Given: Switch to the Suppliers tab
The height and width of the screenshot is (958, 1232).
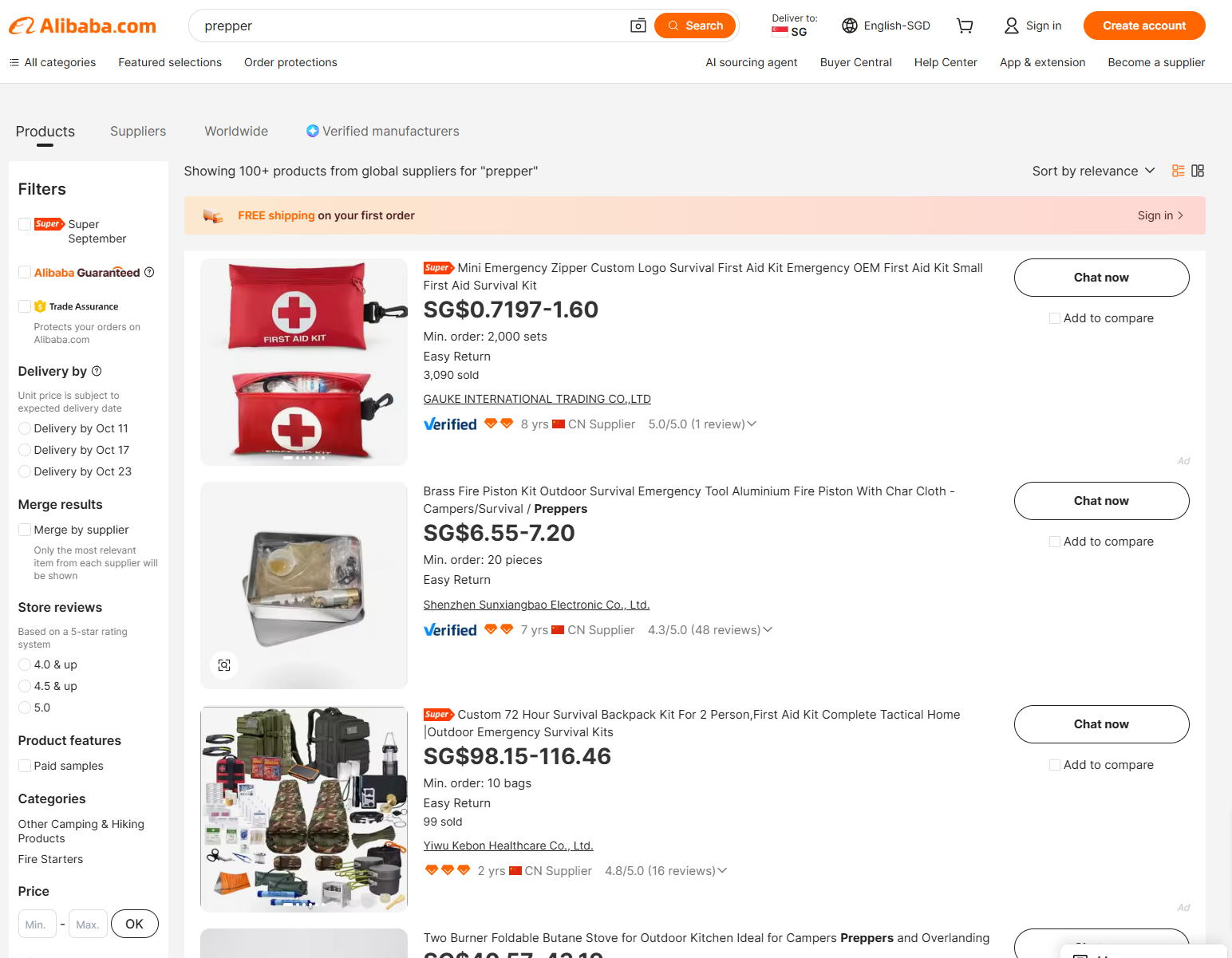Looking at the screenshot, I should [x=138, y=131].
